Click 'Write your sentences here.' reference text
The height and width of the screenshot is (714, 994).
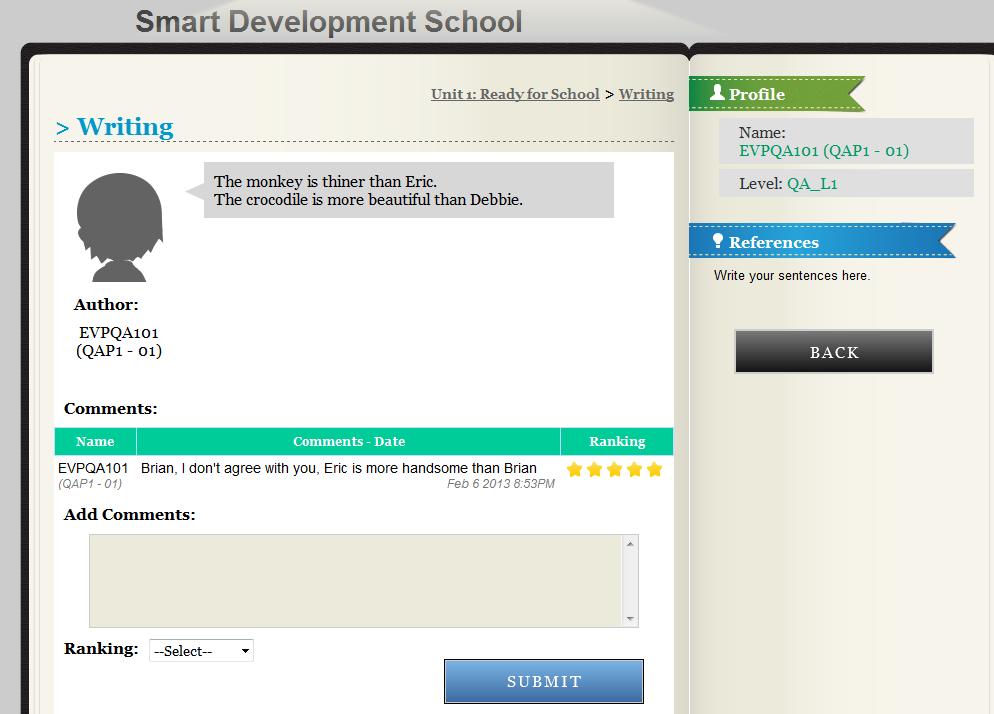[x=792, y=275]
